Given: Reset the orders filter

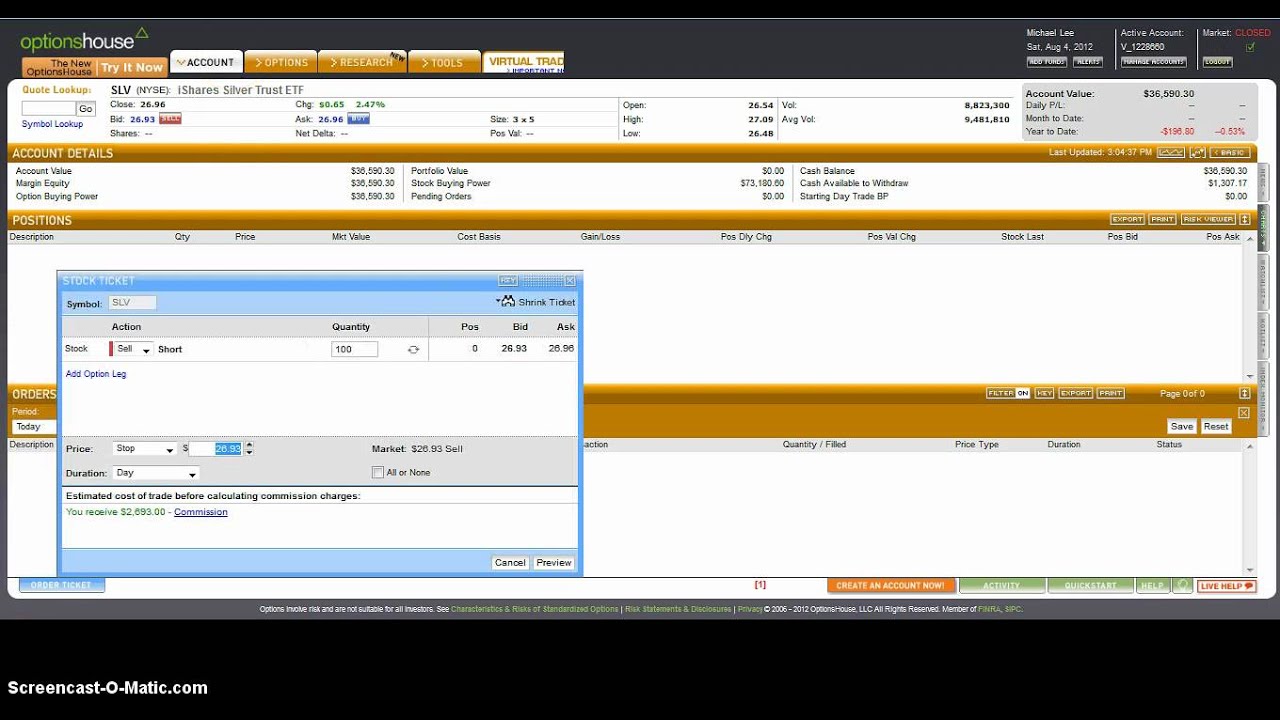Looking at the screenshot, I should (x=1216, y=426).
